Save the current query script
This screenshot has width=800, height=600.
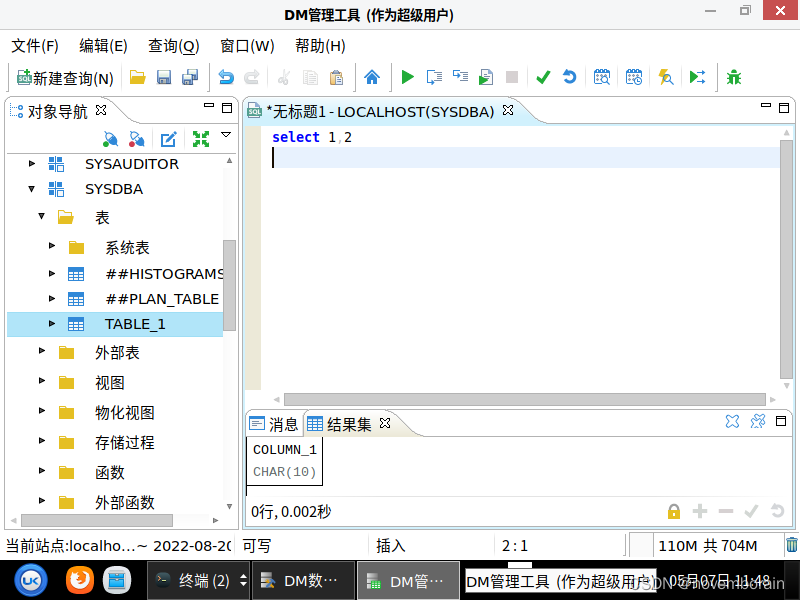click(163, 77)
